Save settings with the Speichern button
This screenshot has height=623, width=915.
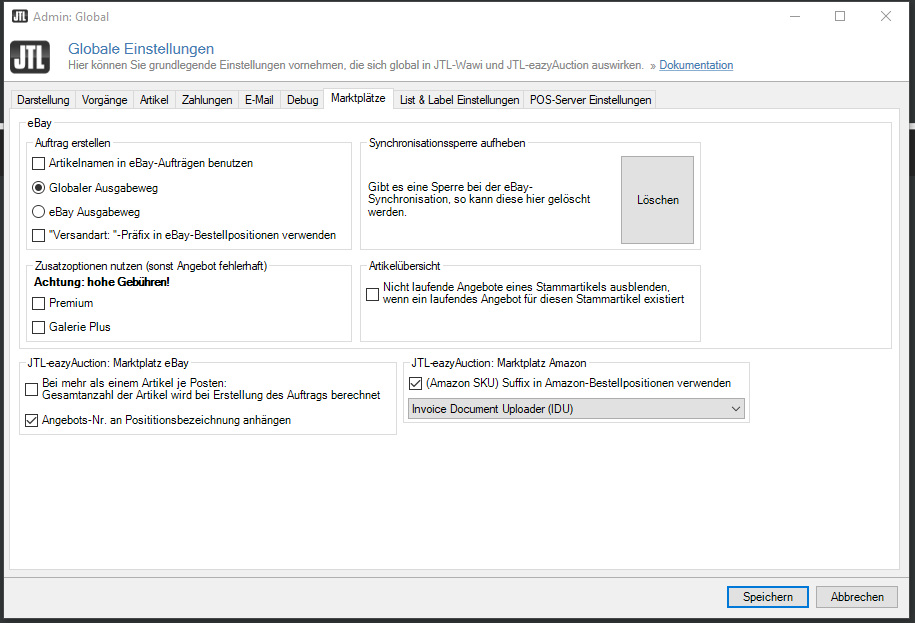tap(767, 596)
